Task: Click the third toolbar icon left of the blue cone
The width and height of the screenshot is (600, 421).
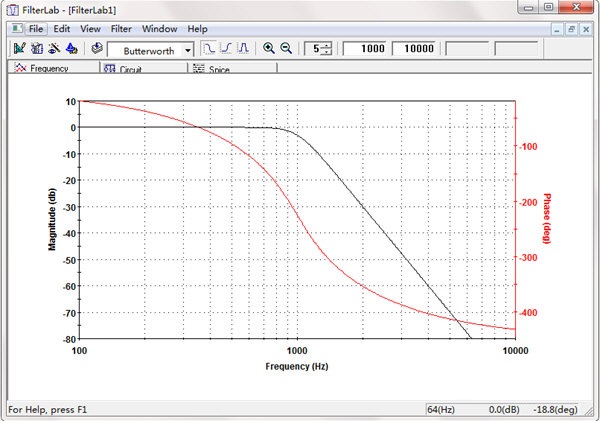Action: pyautogui.click(x=54, y=48)
